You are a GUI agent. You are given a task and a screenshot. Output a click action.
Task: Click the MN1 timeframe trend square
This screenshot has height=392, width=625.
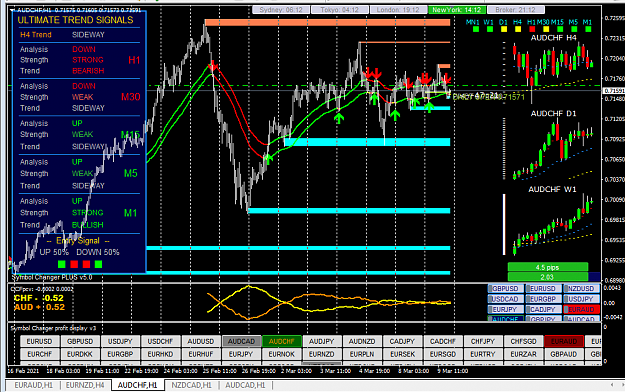tap(476, 29)
